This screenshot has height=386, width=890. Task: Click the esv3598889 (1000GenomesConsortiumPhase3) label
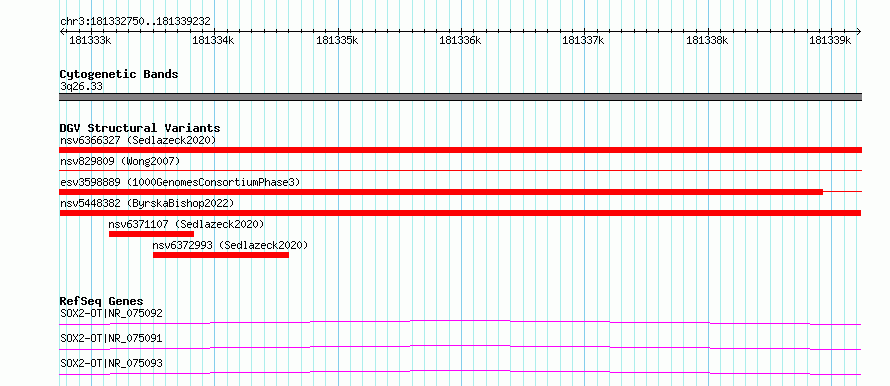coord(180,182)
